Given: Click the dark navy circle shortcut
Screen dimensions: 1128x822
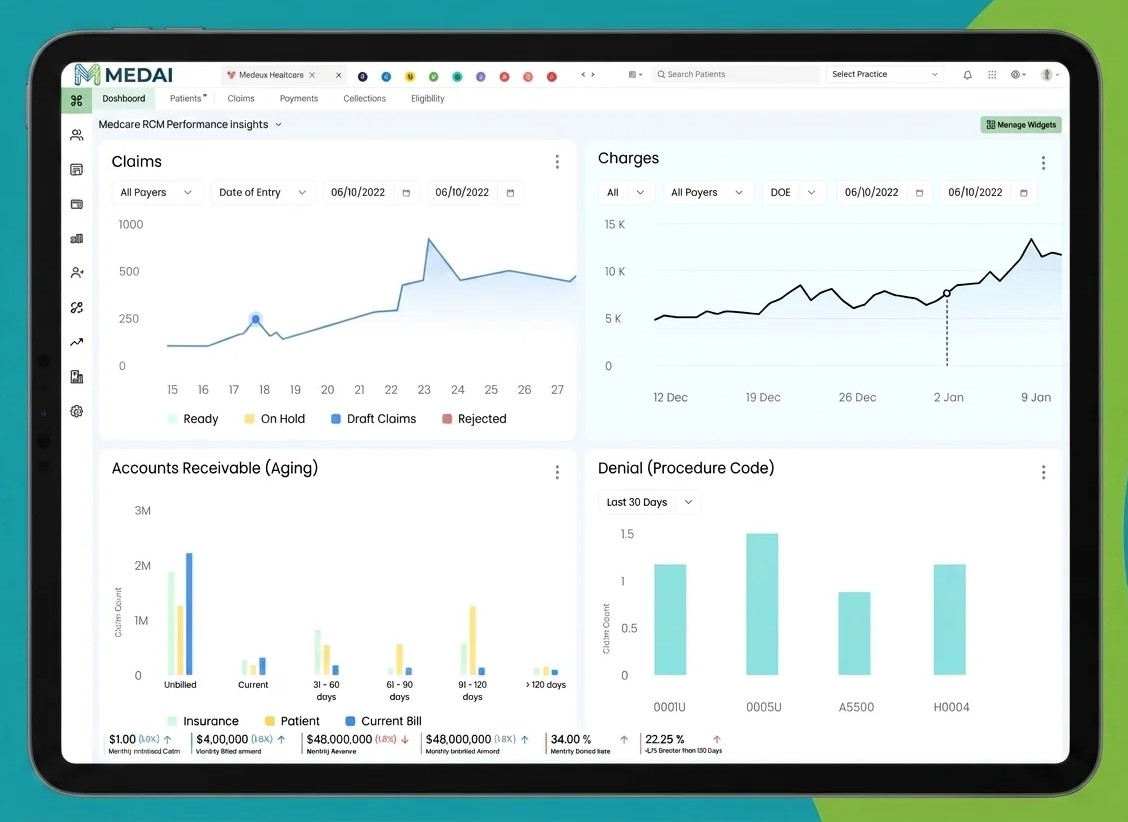Looking at the screenshot, I should point(363,76).
